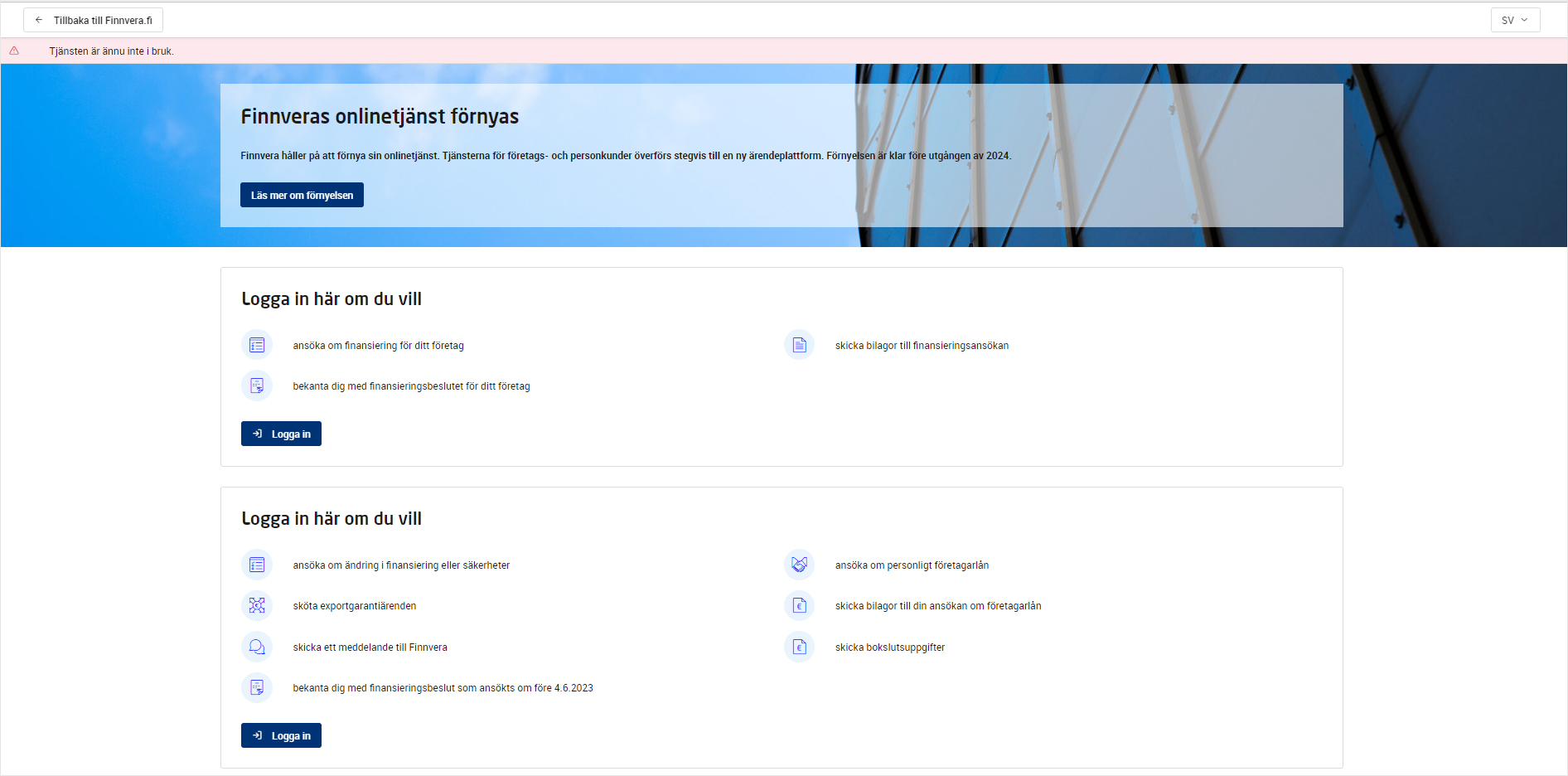Click the decision icon beside 'bekanta dig med finansieringsbeslutet'
Screen dimensions: 1568x776
tap(257, 386)
